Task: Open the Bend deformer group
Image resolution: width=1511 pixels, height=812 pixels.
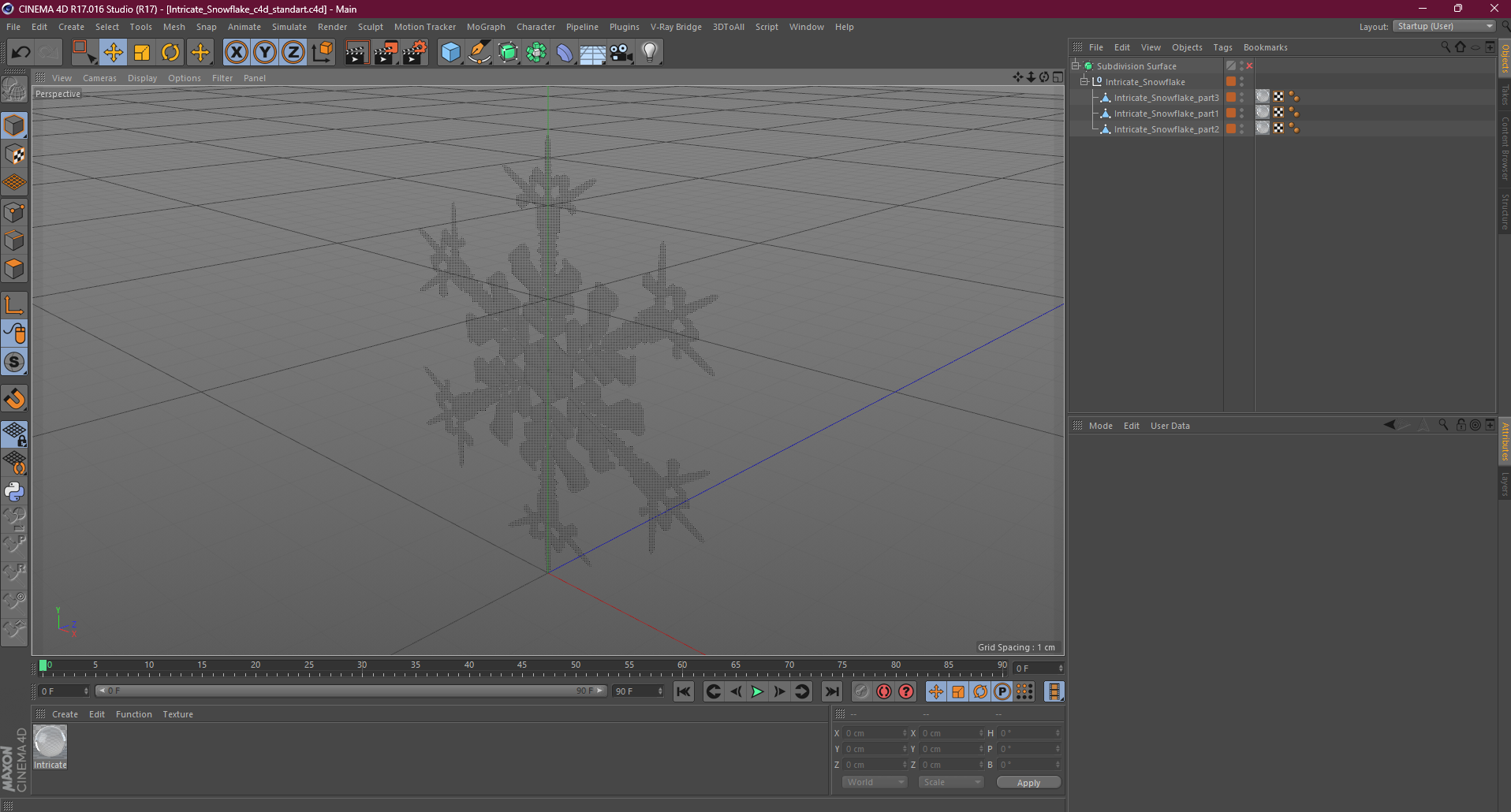Action: tap(565, 53)
